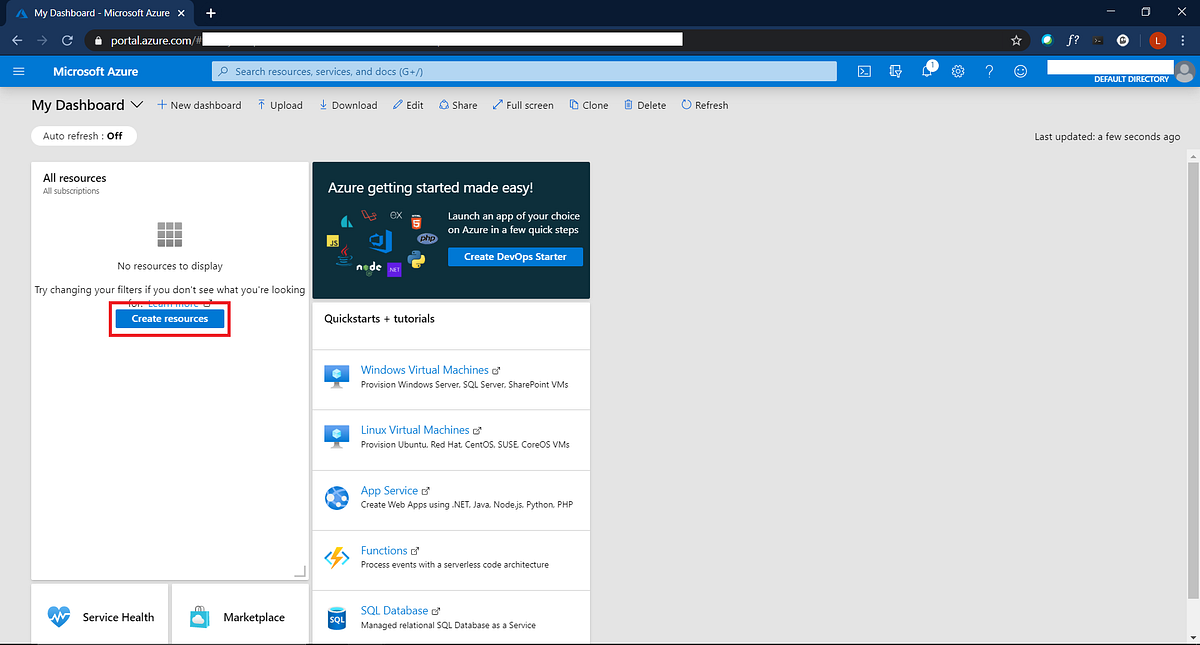Open the notifications bell
Image resolution: width=1200 pixels, height=645 pixels.
927,70
